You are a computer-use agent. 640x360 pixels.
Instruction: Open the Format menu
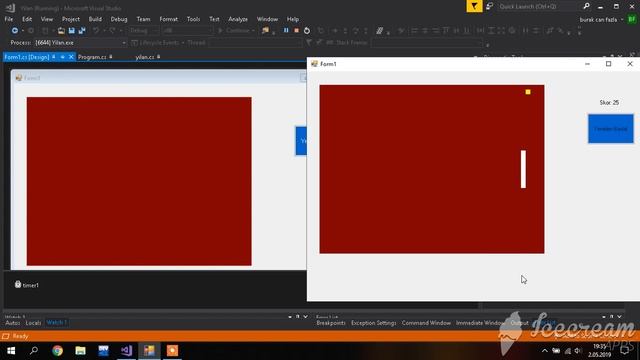click(x=169, y=19)
